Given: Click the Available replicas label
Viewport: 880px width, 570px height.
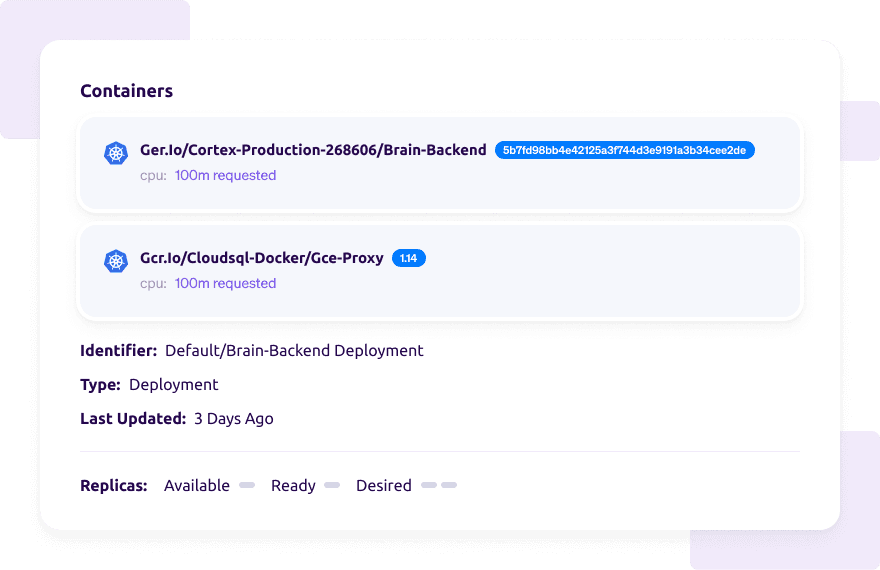Looking at the screenshot, I should [197, 486].
